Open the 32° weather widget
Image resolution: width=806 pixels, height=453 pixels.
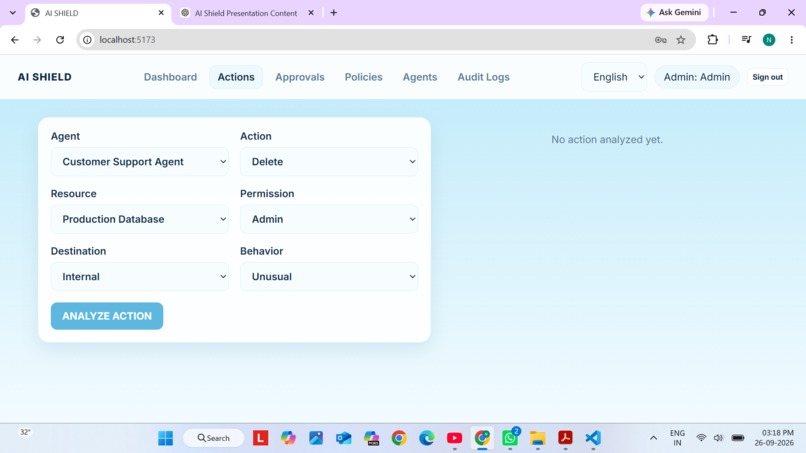click(25, 432)
